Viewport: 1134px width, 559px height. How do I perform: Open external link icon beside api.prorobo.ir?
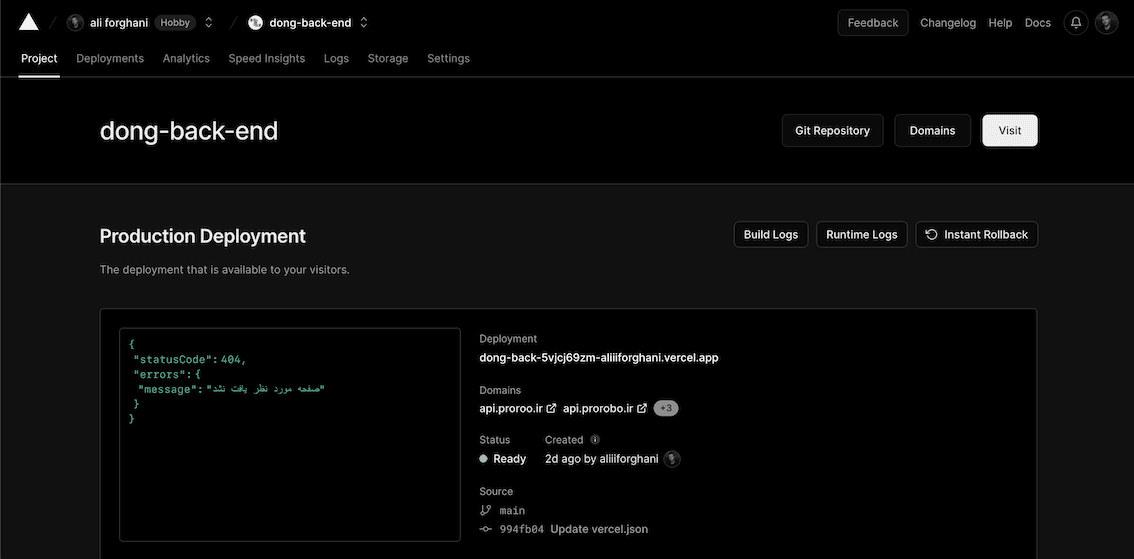point(641,409)
